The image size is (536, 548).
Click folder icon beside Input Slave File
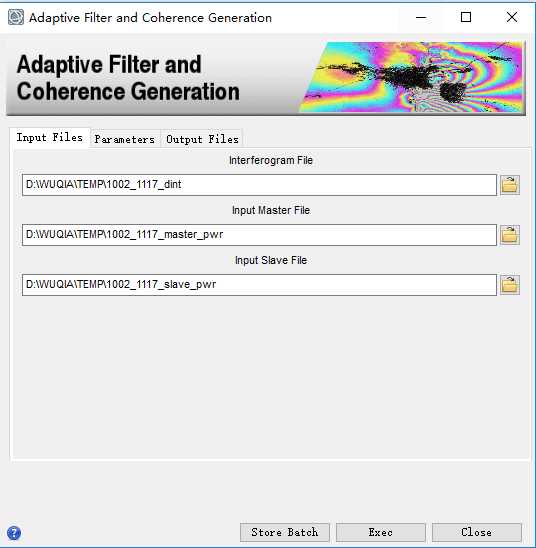tap(509, 285)
